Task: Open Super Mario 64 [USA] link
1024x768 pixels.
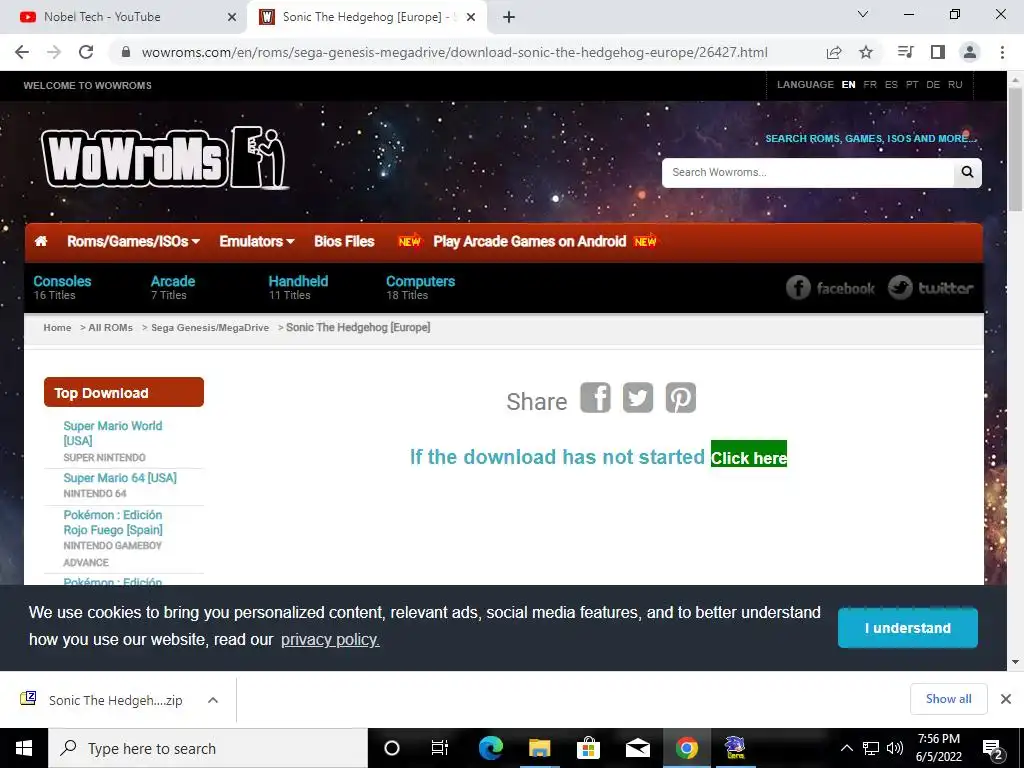Action: pos(120,478)
